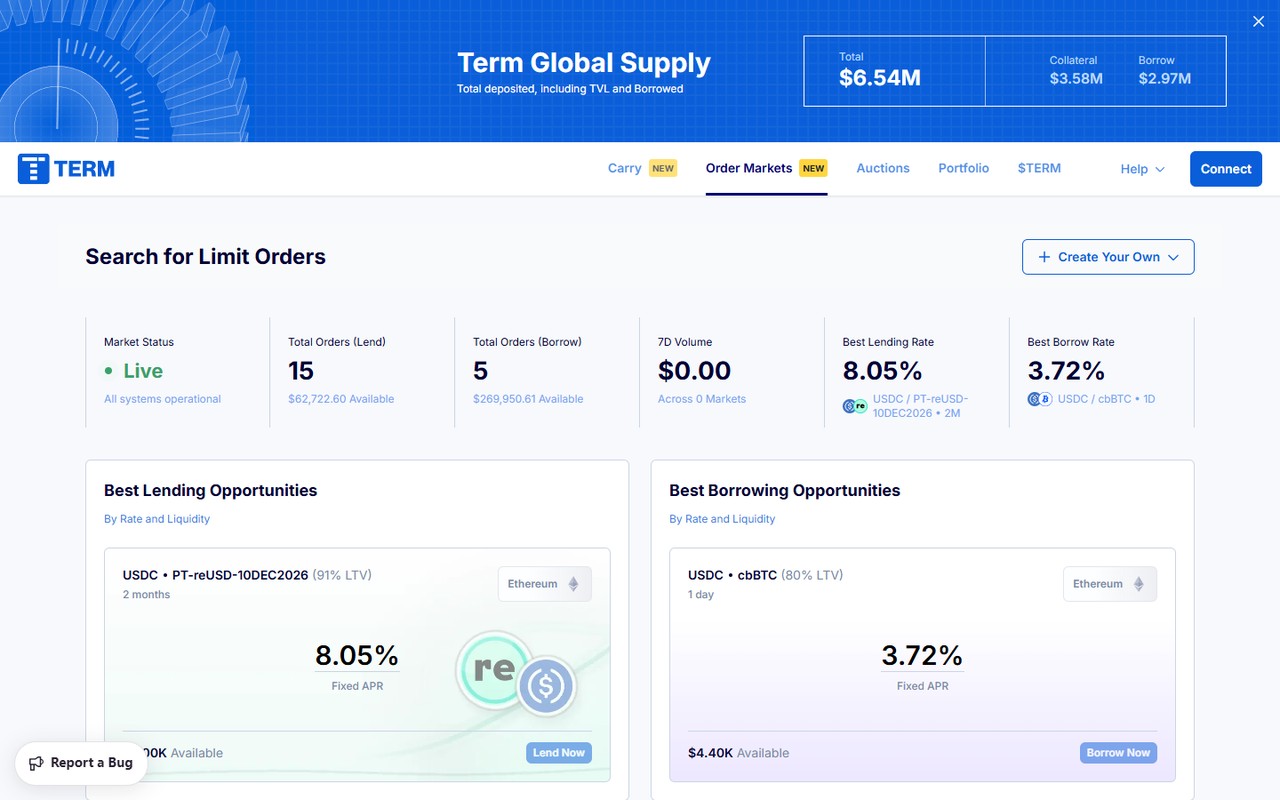Select the Order Markets tab
Image resolution: width=1280 pixels, height=800 pixels.
(x=766, y=168)
